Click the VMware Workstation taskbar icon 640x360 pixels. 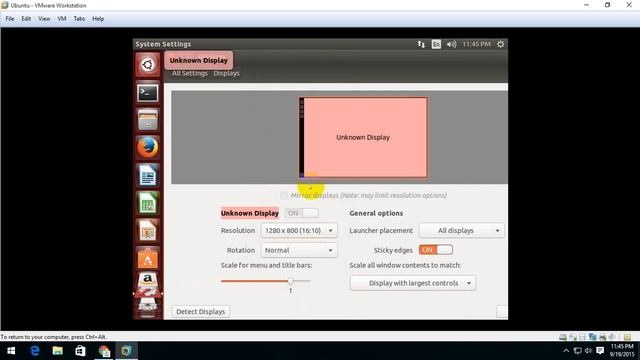click(126, 351)
